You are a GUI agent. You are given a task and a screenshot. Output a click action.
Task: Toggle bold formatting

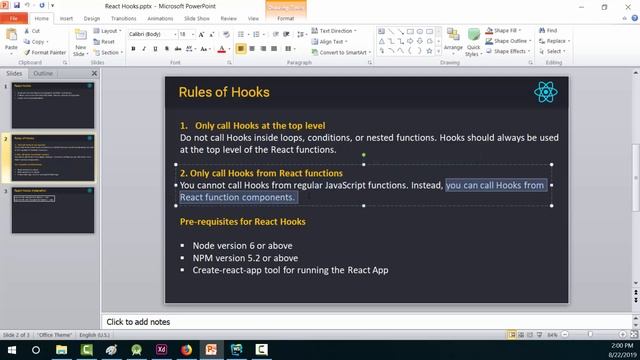tap(133, 49)
